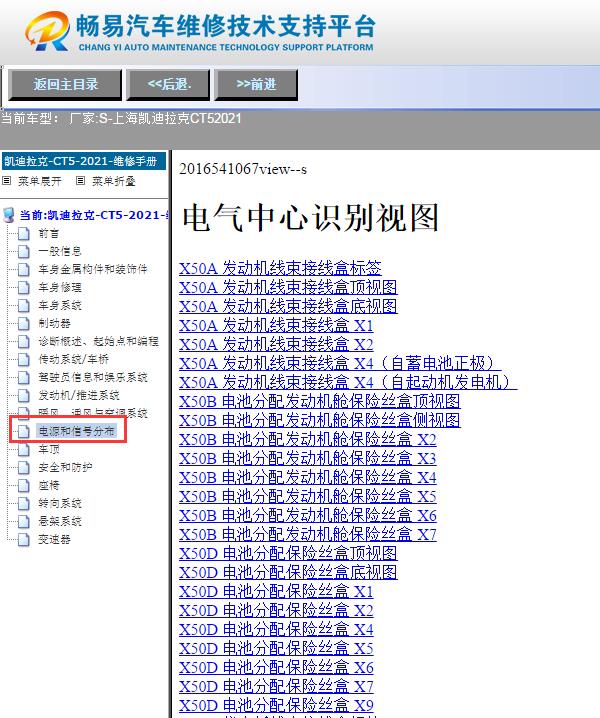Open the 车身修理 tree item
The width and height of the screenshot is (600, 718).
(60, 288)
